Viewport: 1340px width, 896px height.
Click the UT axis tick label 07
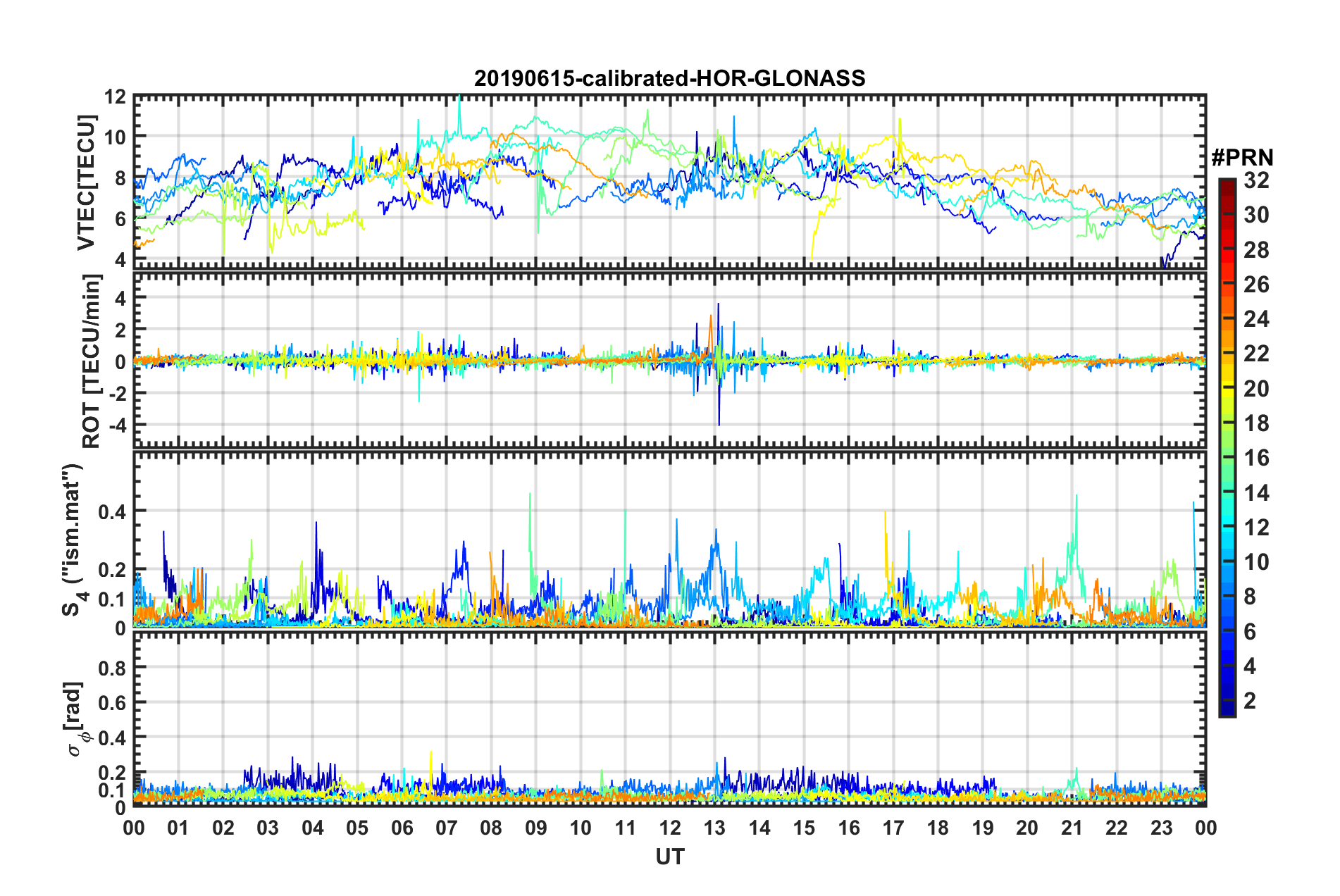click(447, 827)
